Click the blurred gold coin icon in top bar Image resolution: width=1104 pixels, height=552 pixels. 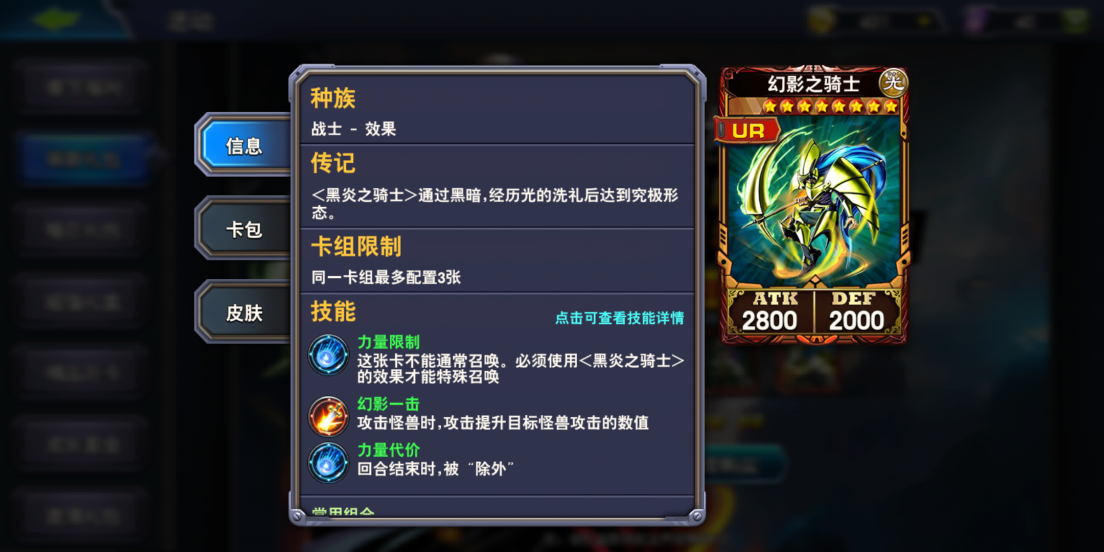click(821, 20)
